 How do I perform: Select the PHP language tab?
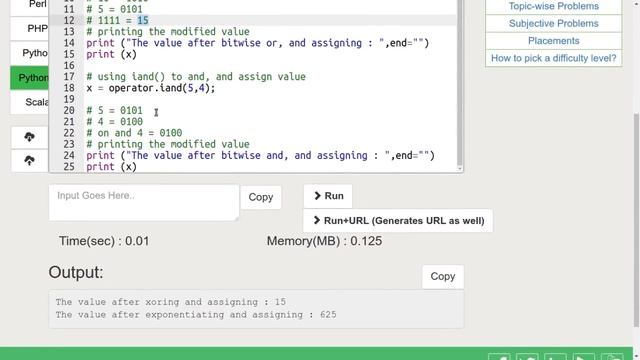[29, 29]
